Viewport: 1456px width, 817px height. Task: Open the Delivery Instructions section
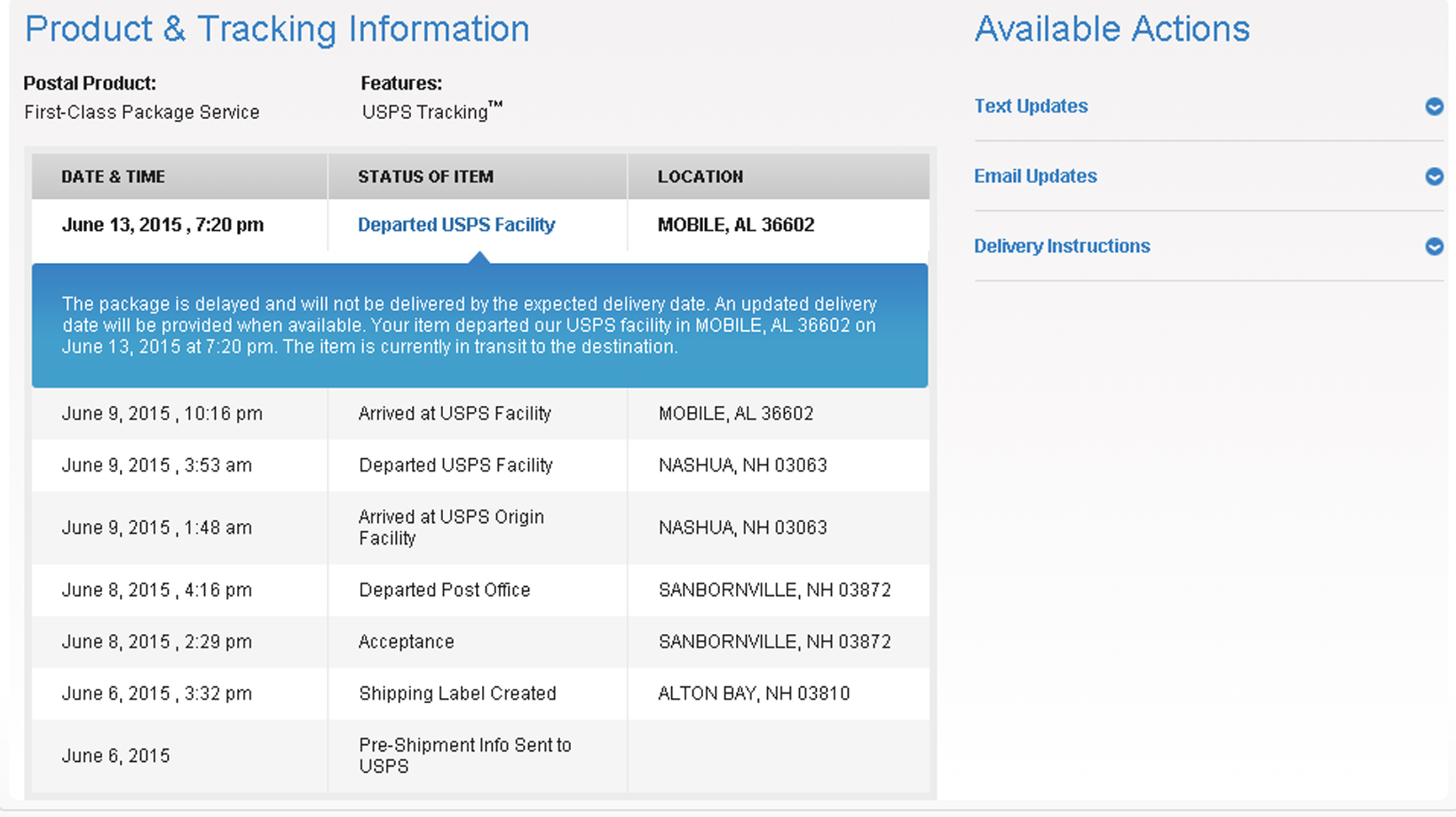click(1062, 246)
